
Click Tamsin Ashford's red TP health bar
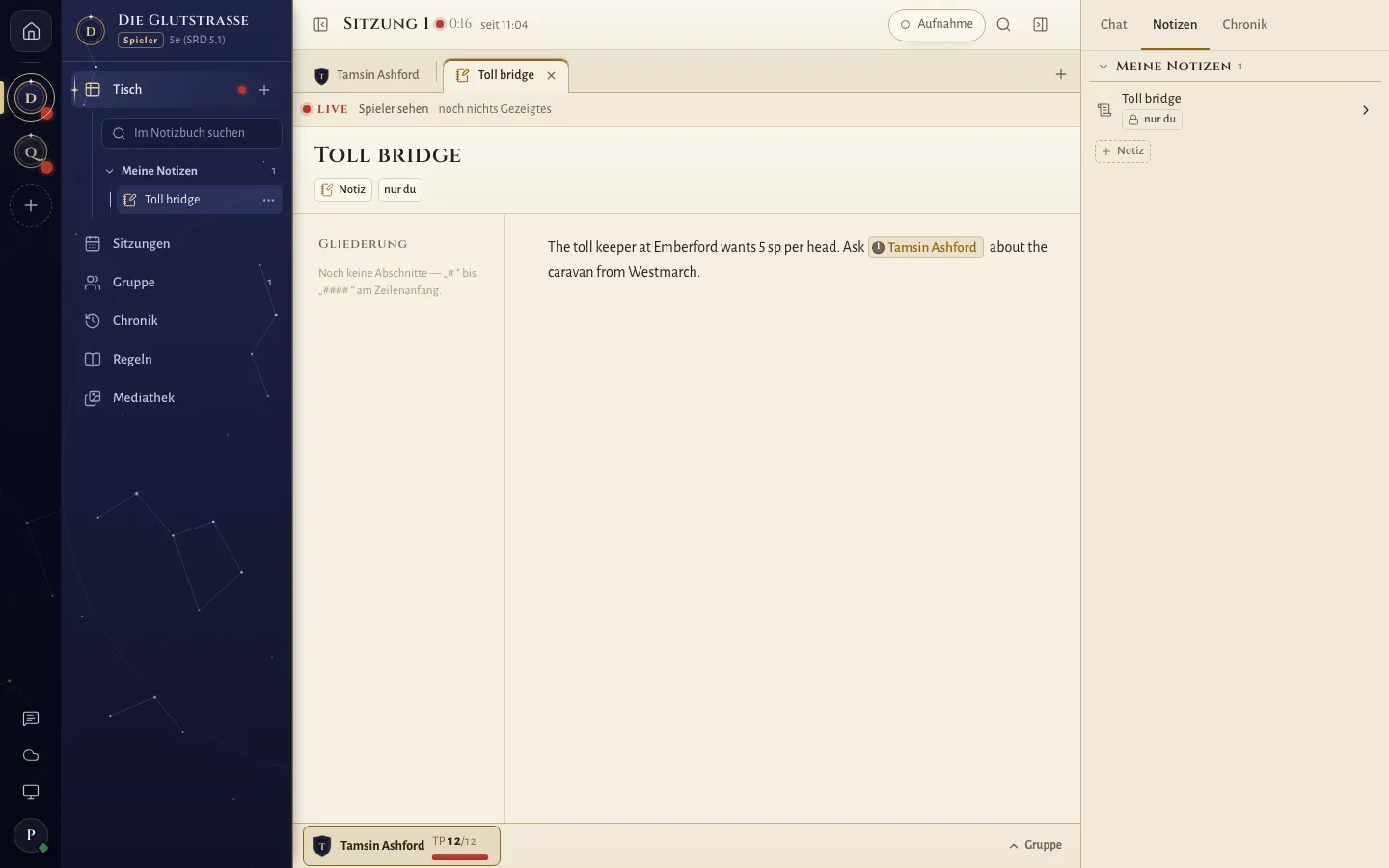pyautogui.click(x=460, y=856)
